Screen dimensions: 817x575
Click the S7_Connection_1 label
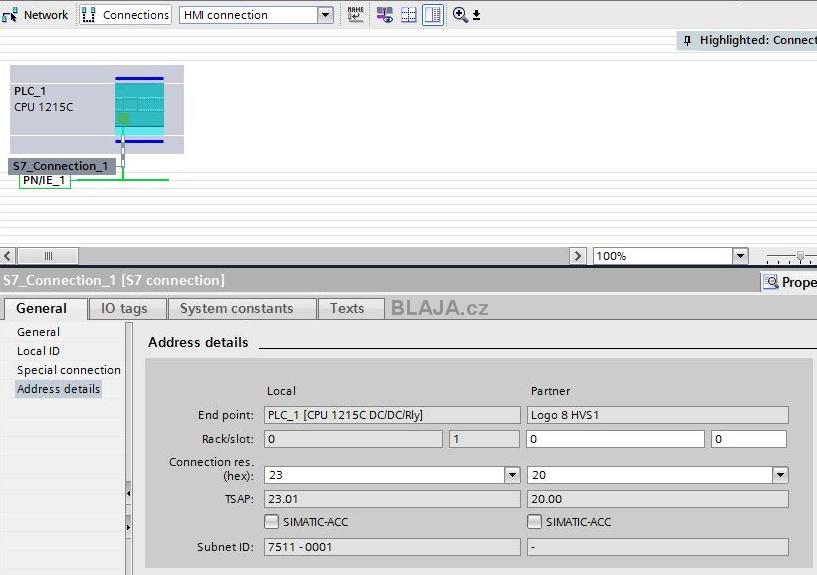pyautogui.click(x=61, y=166)
